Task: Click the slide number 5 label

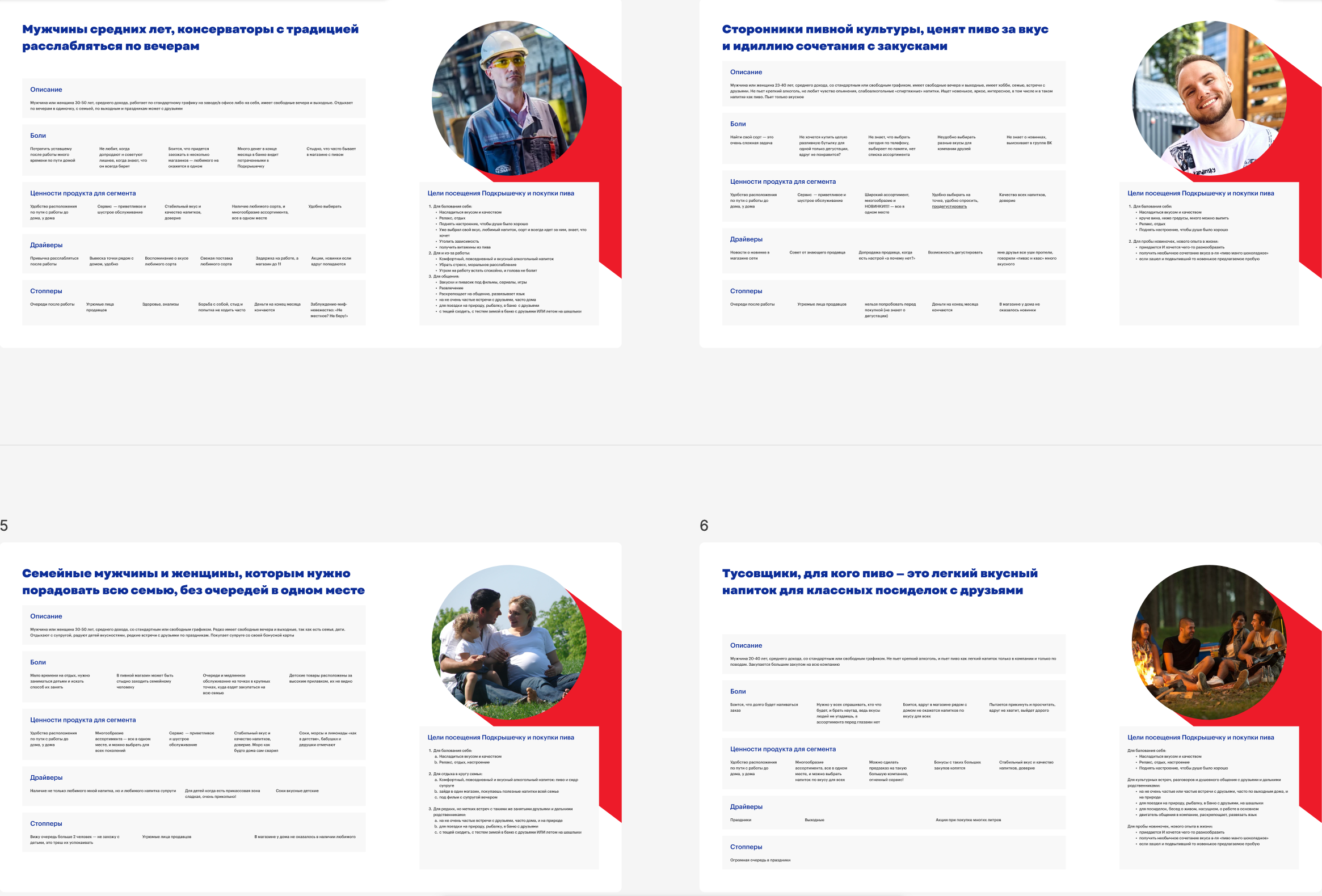Action: coord(4,525)
